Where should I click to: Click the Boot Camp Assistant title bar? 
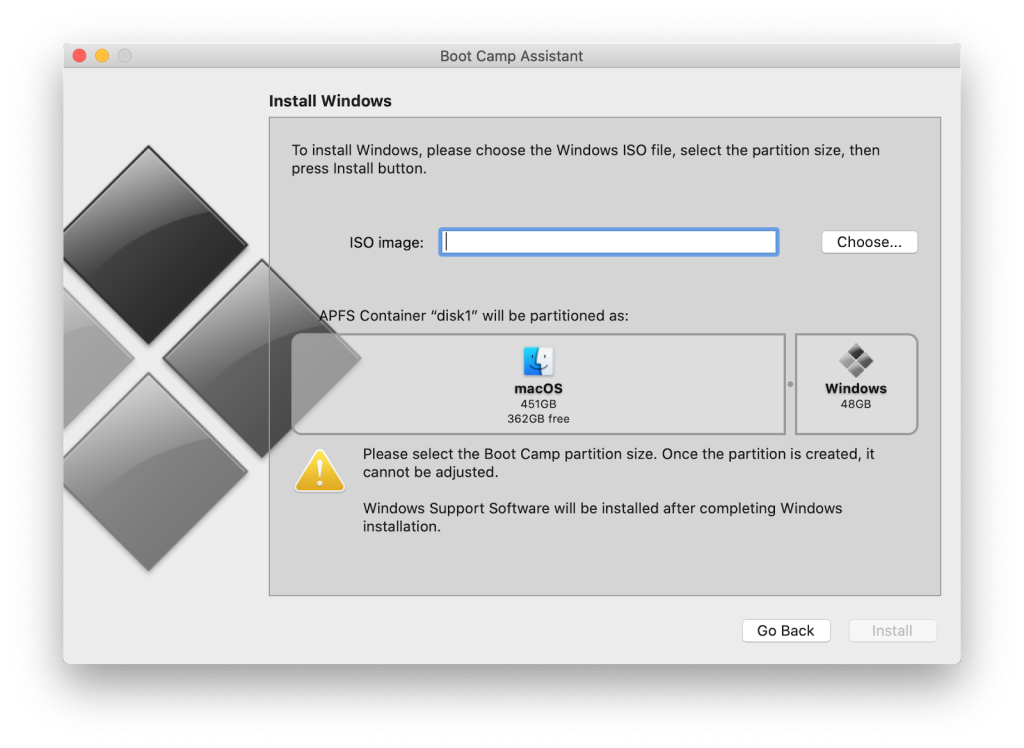point(511,56)
